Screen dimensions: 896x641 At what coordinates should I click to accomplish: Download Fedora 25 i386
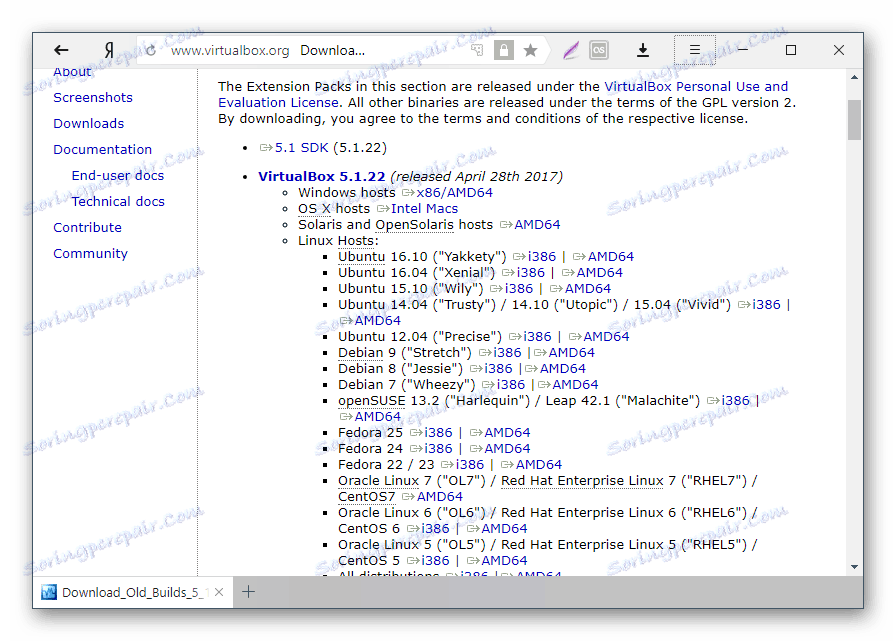(x=438, y=432)
